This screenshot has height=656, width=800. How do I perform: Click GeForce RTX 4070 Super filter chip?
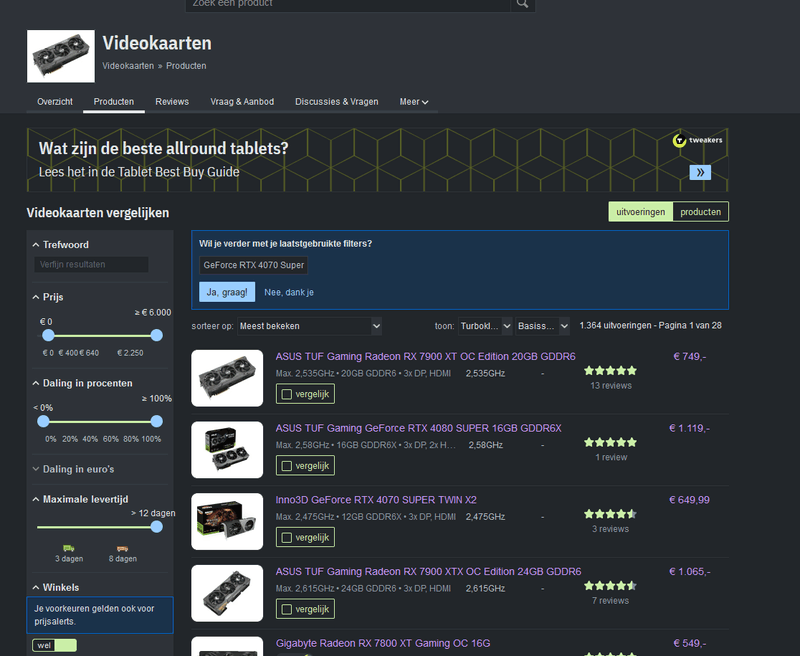(x=254, y=265)
